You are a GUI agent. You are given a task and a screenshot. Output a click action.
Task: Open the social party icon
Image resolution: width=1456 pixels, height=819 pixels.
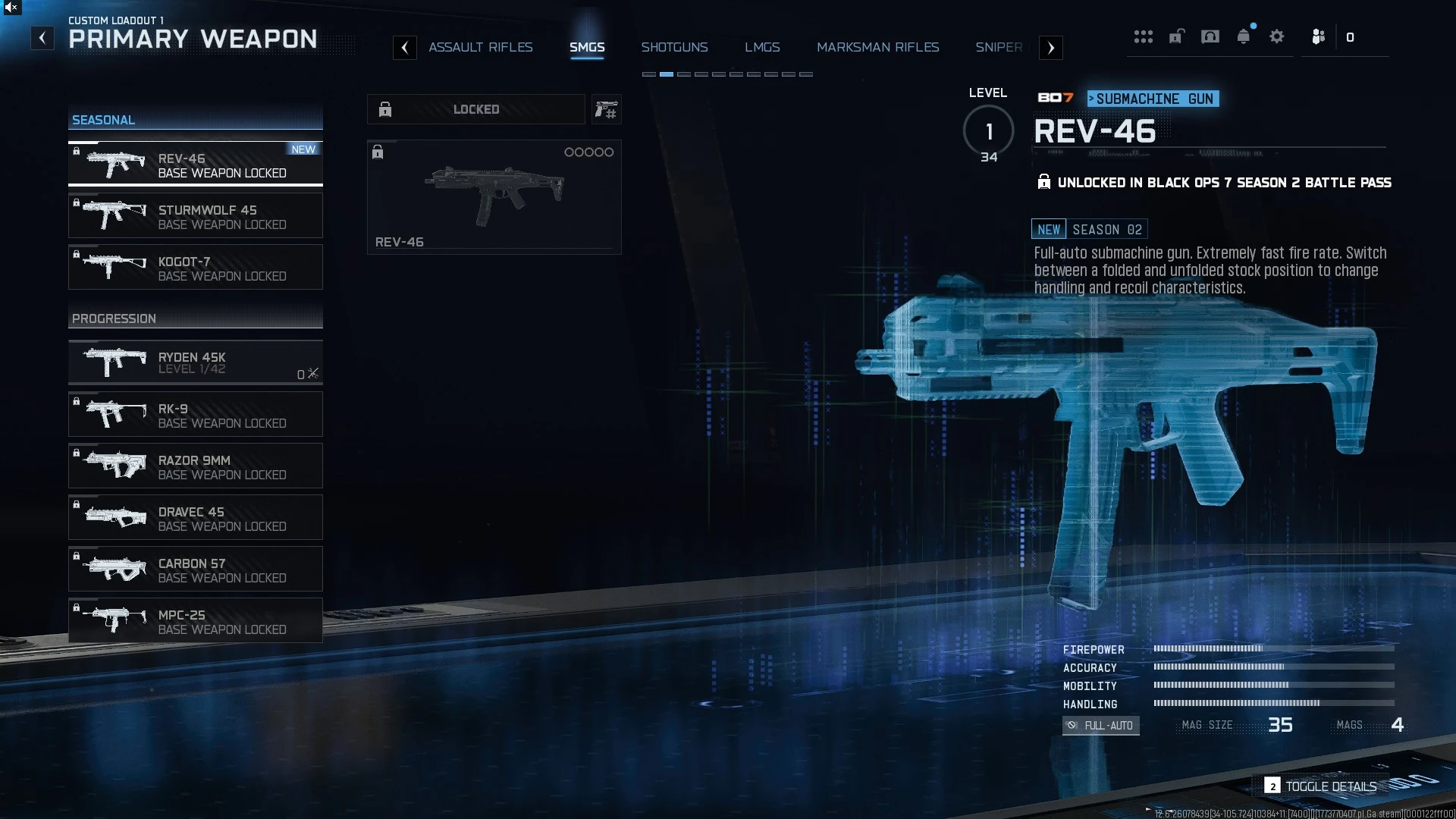1319,36
